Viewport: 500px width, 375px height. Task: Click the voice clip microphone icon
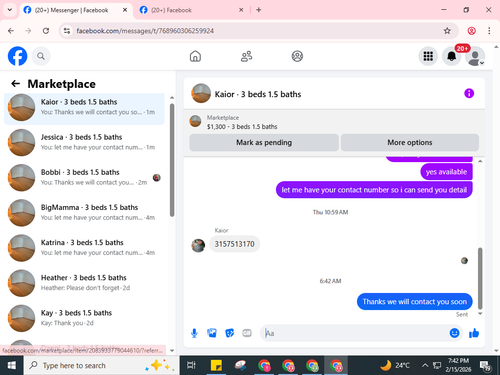tap(194, 333)
